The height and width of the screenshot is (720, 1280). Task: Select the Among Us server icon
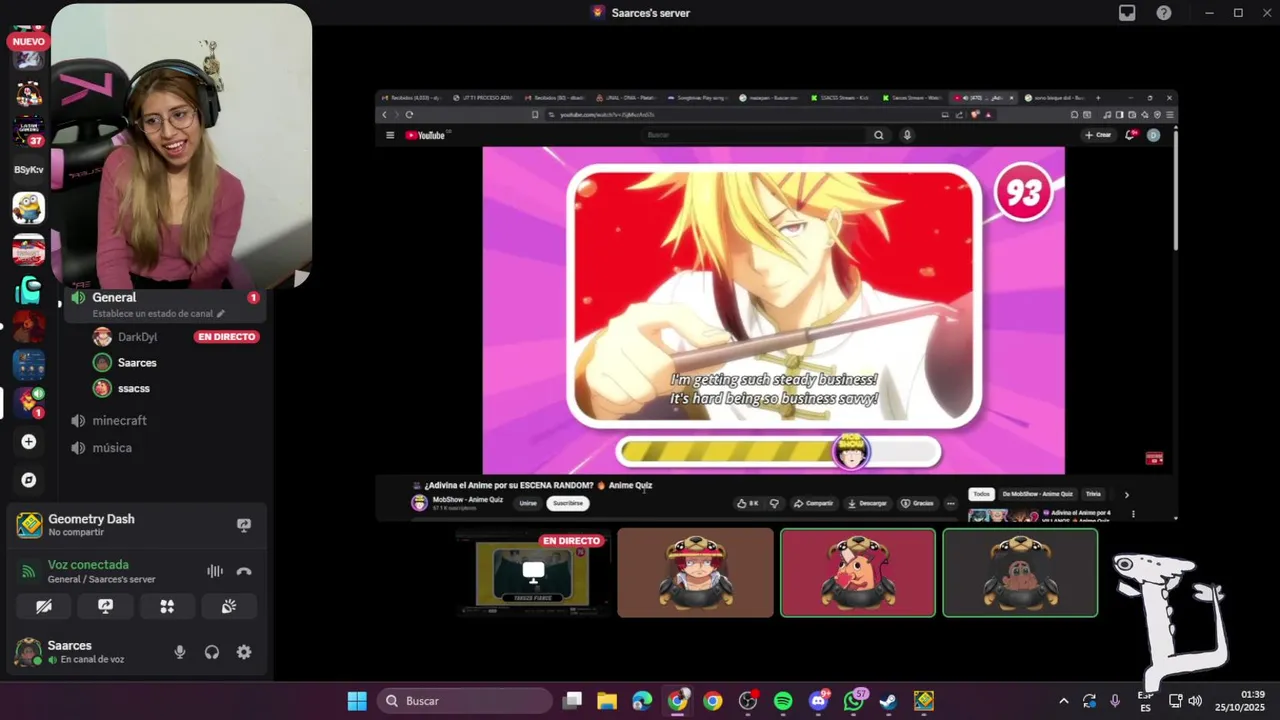tap(28, 291)
